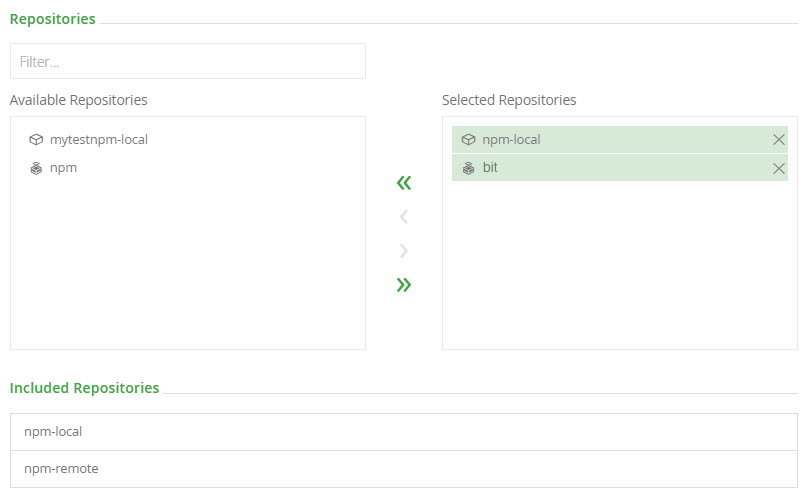Click the Filter repositories input field
810x503 pixels.
(x=188, y=61)
